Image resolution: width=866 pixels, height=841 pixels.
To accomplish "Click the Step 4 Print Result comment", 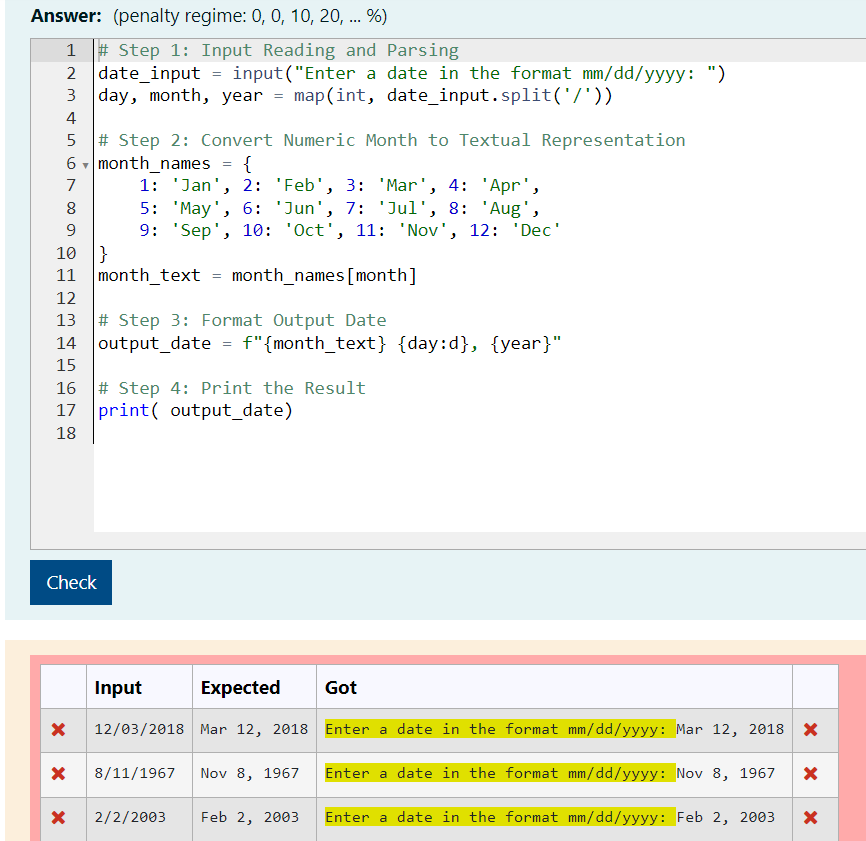I will coord(232,388).
